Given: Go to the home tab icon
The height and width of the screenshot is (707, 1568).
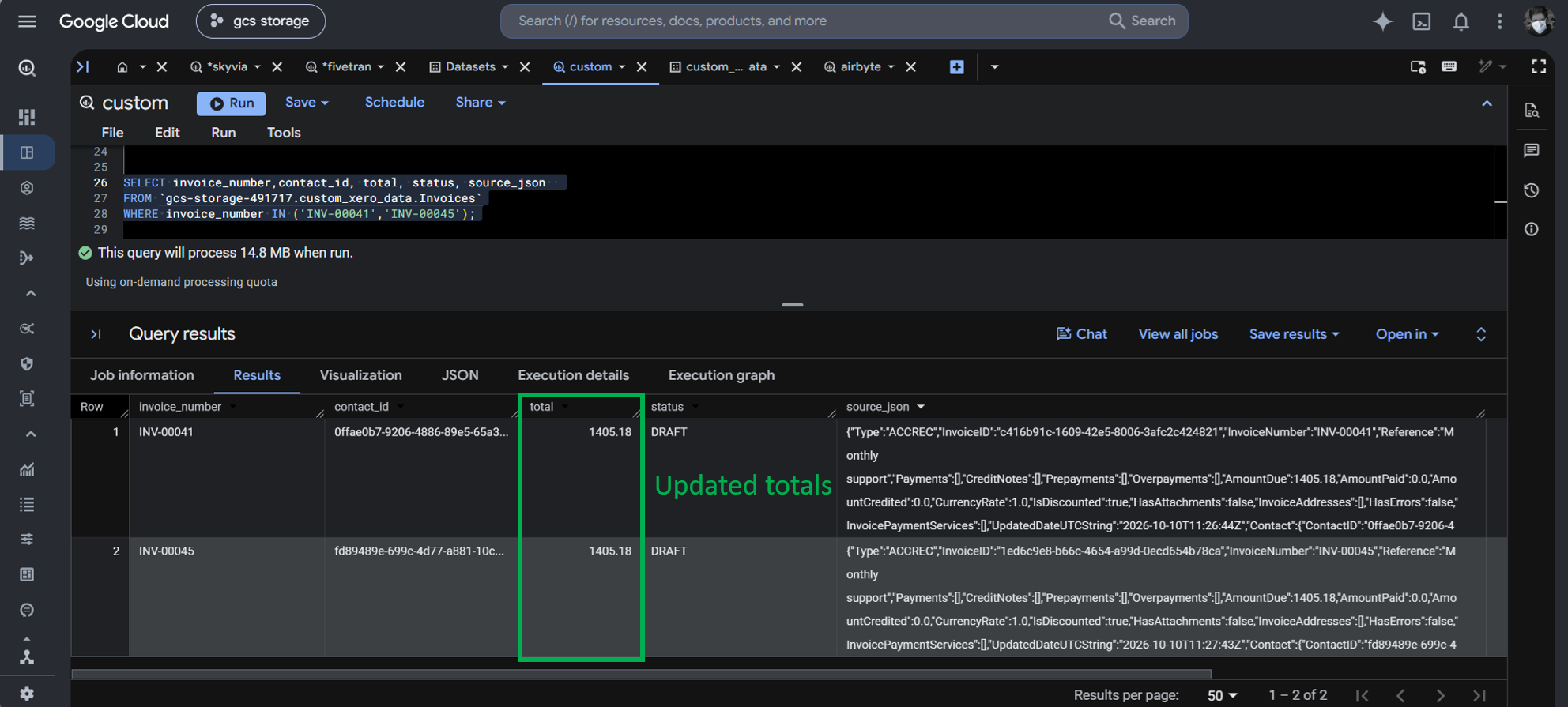Looking at the screenshot, I should click(x=122, y=67).
